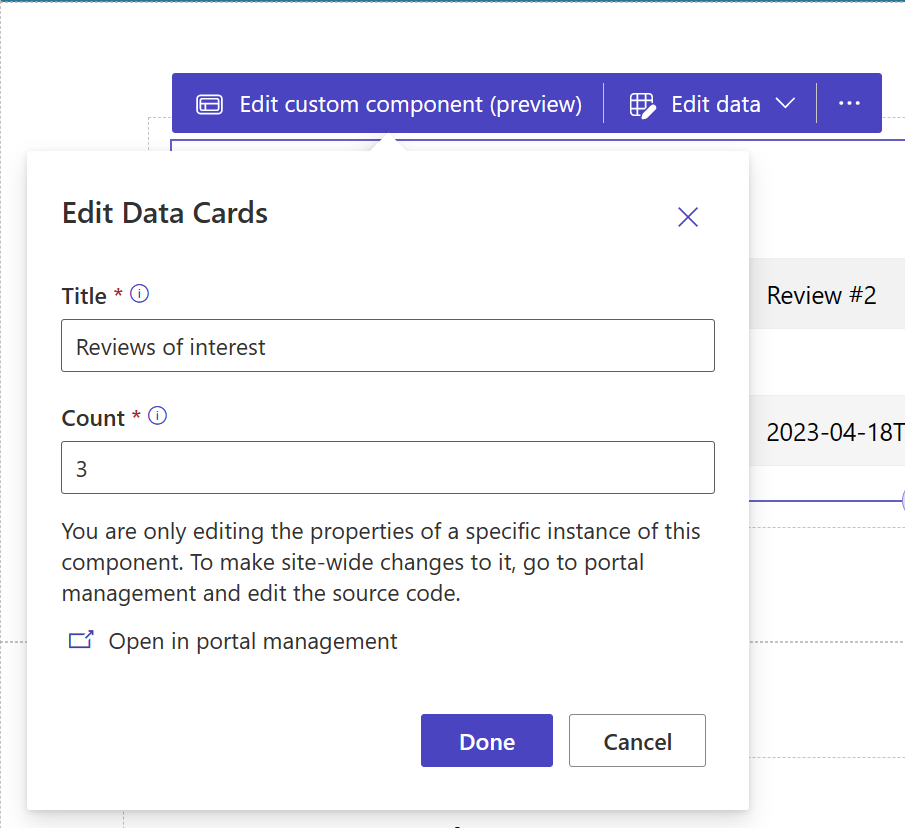Click the Review #2 column header
The height and width of the screenshot is (828, 905).
coord(821,294)
